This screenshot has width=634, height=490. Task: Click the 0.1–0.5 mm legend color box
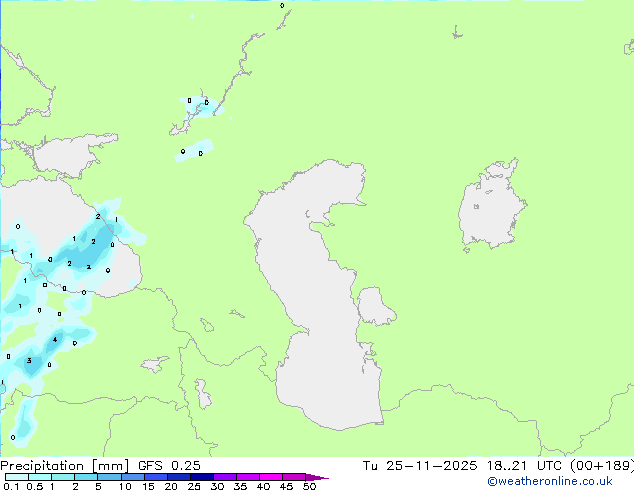point(17,477)
